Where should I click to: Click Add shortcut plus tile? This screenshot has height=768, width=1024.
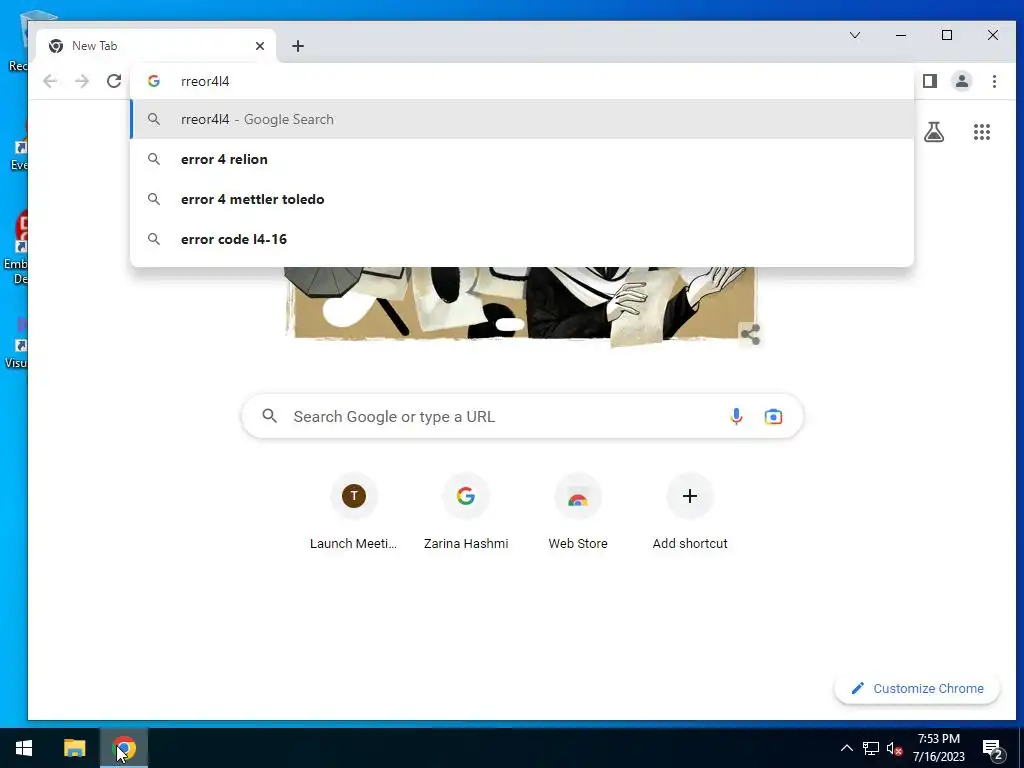pyautogui.click(x=690, y=512)
